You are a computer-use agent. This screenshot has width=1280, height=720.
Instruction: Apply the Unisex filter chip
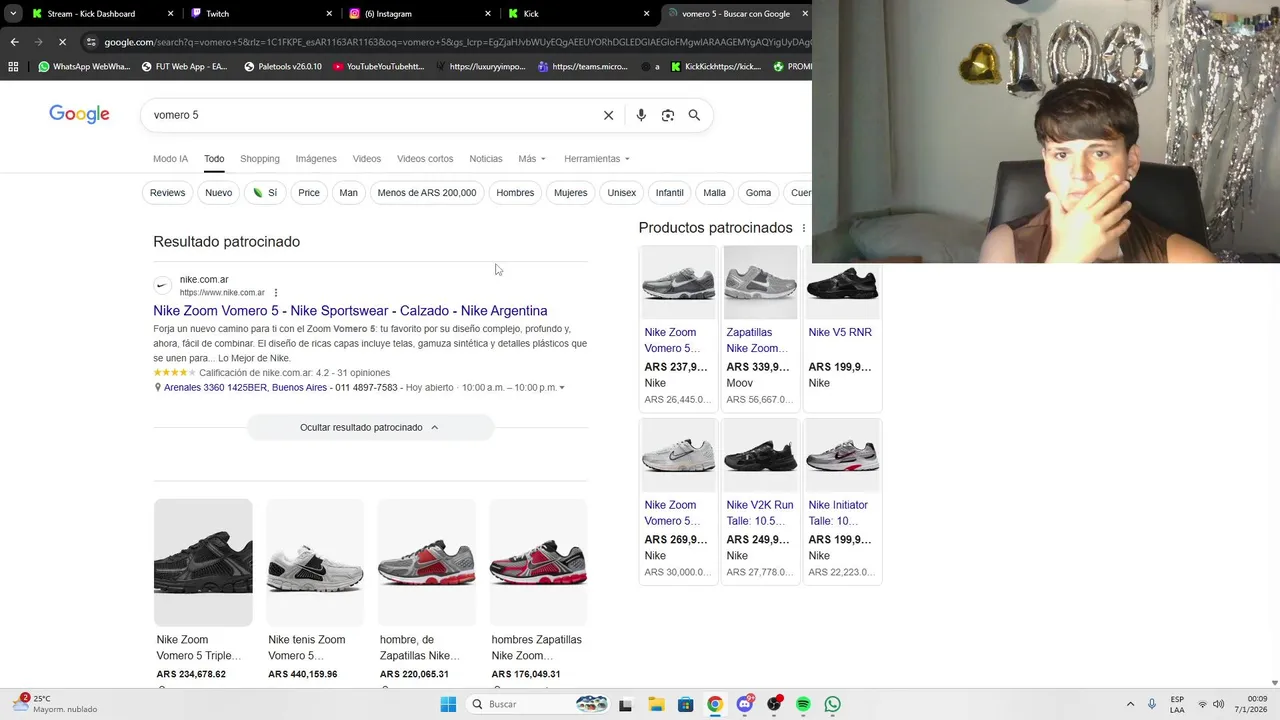[621, 193]
